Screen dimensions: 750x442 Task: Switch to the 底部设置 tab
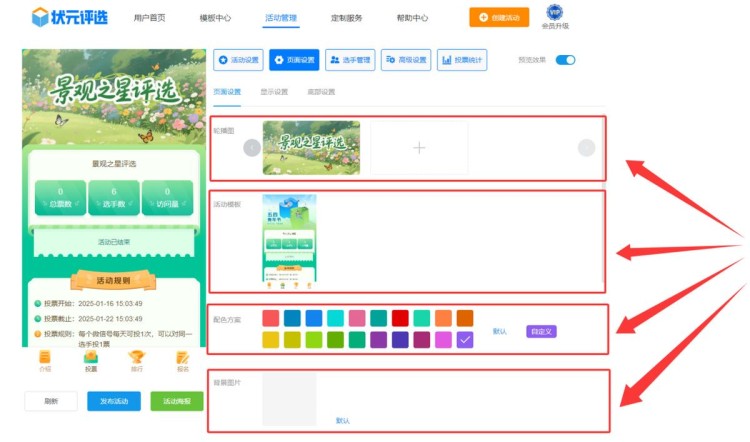[x=321, y=92]
